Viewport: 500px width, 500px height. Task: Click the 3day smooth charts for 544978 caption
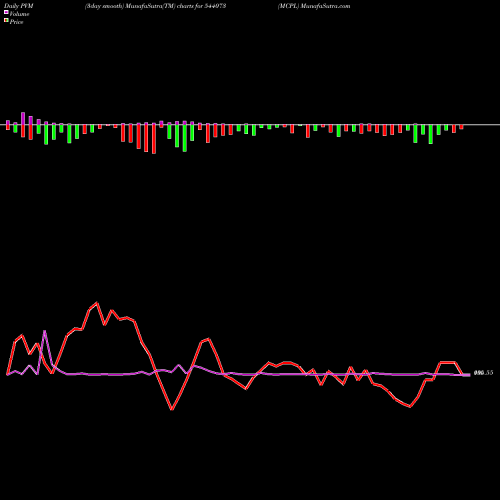pos(156,6)
